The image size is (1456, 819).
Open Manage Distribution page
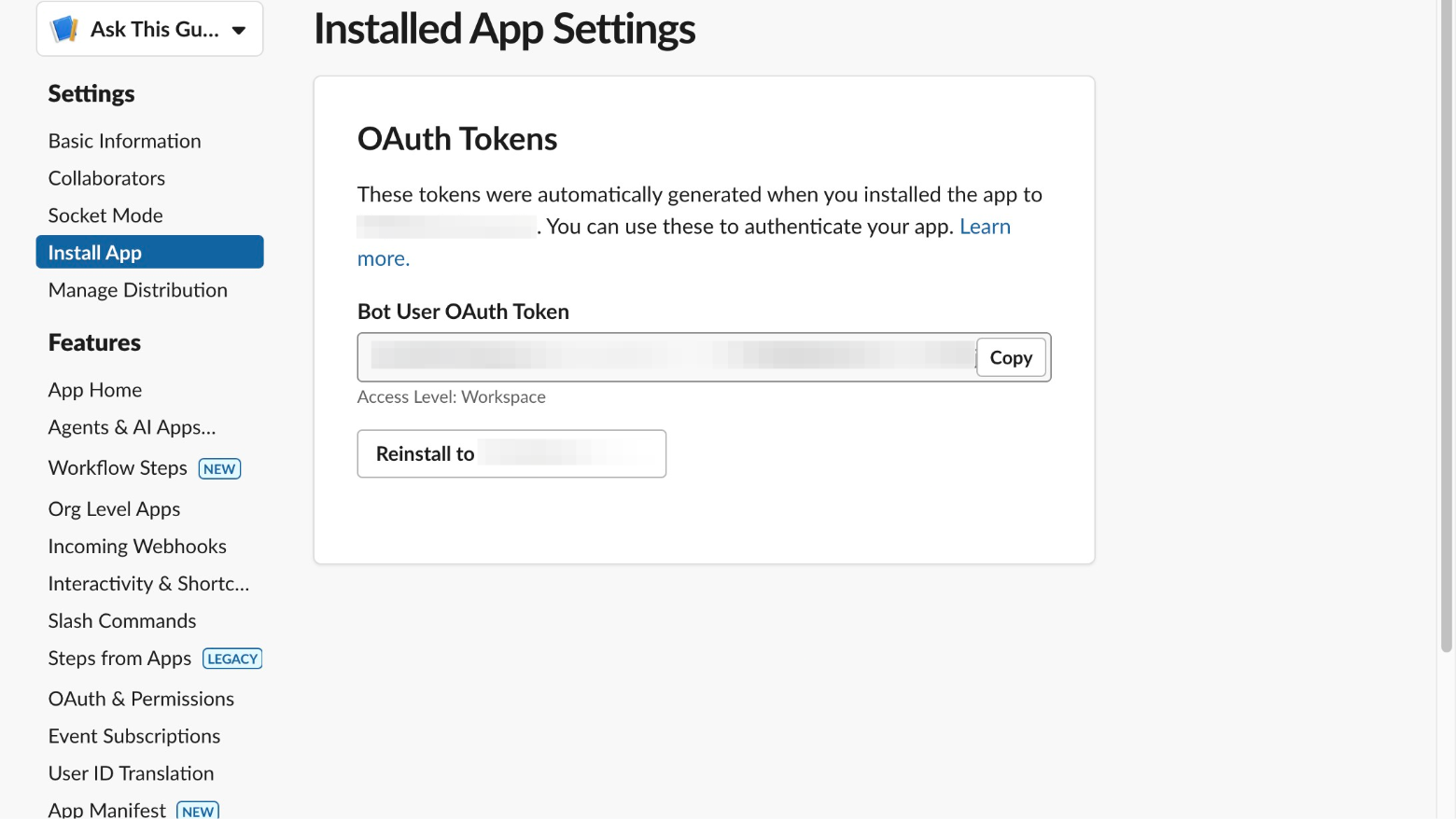pyautogui.click(x=137, y=290)
